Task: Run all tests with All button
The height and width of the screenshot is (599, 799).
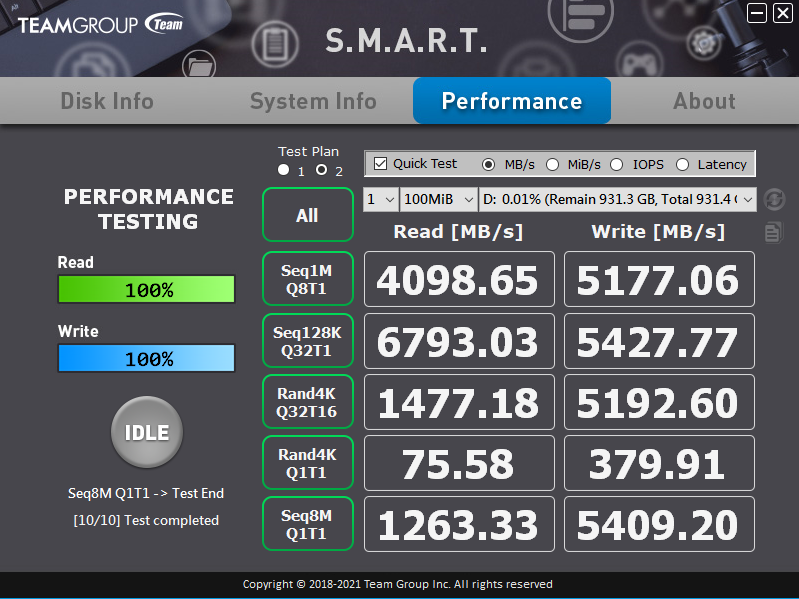Action: coord(307,215)
